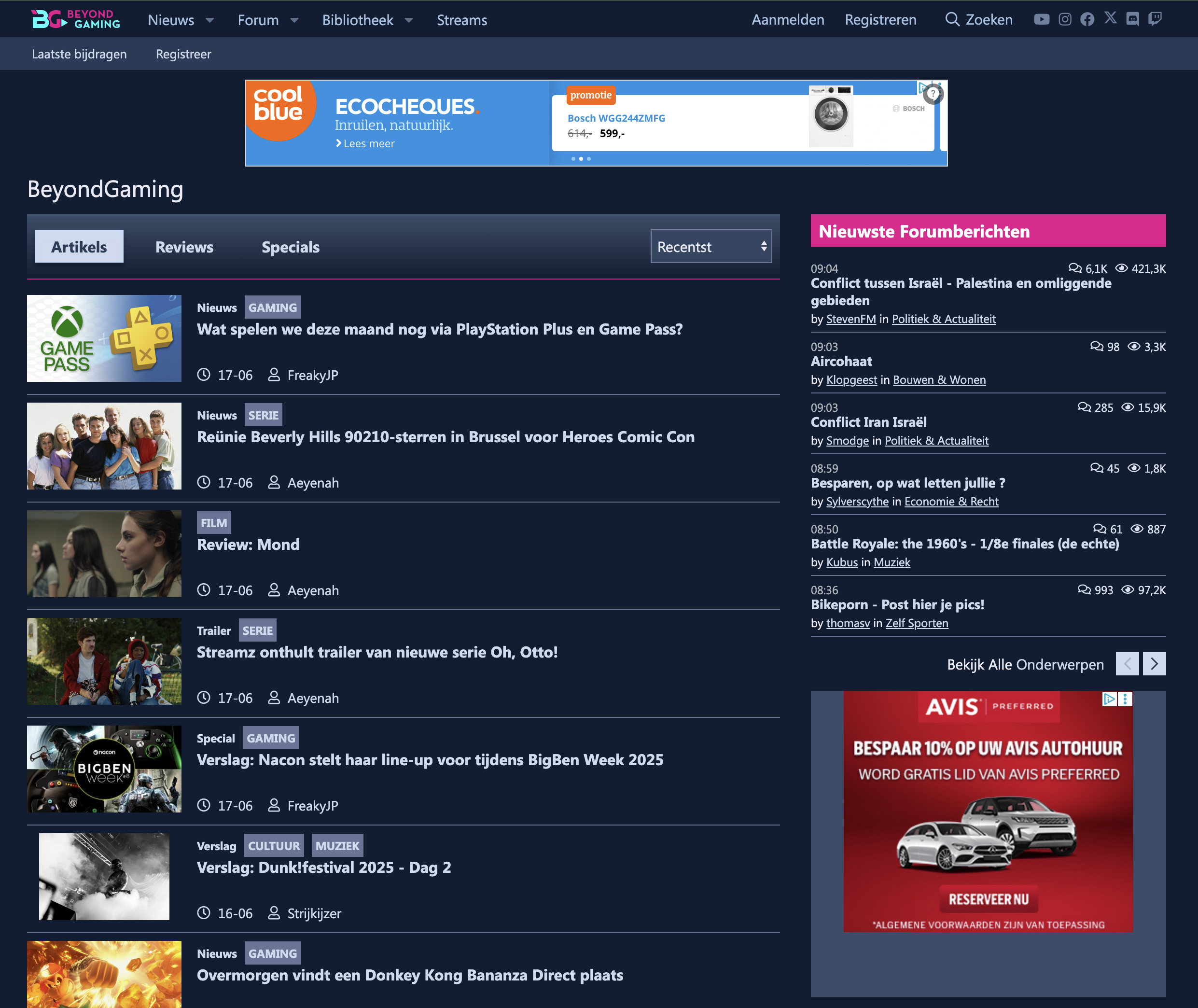
Task: Open the Recentst sort dropdown
Action: 710,246
